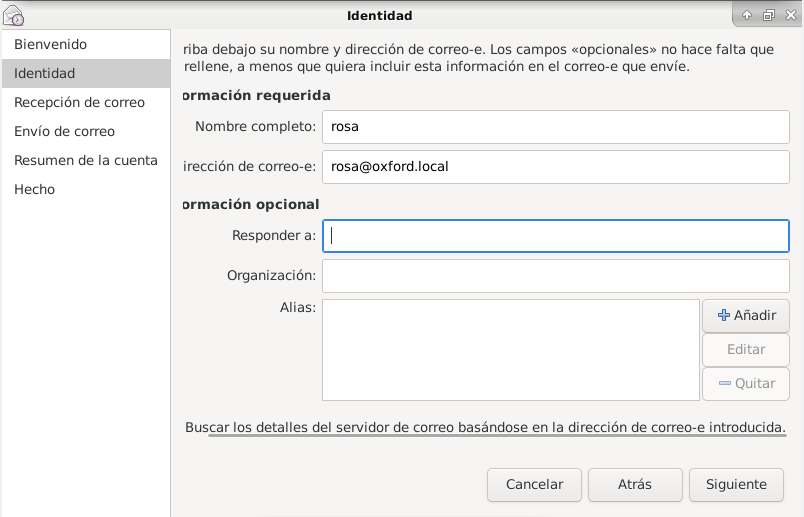The height and width of the screenshot is (517, 804).
Task: Open Envío de correo step
Action: tap(64, 131)
